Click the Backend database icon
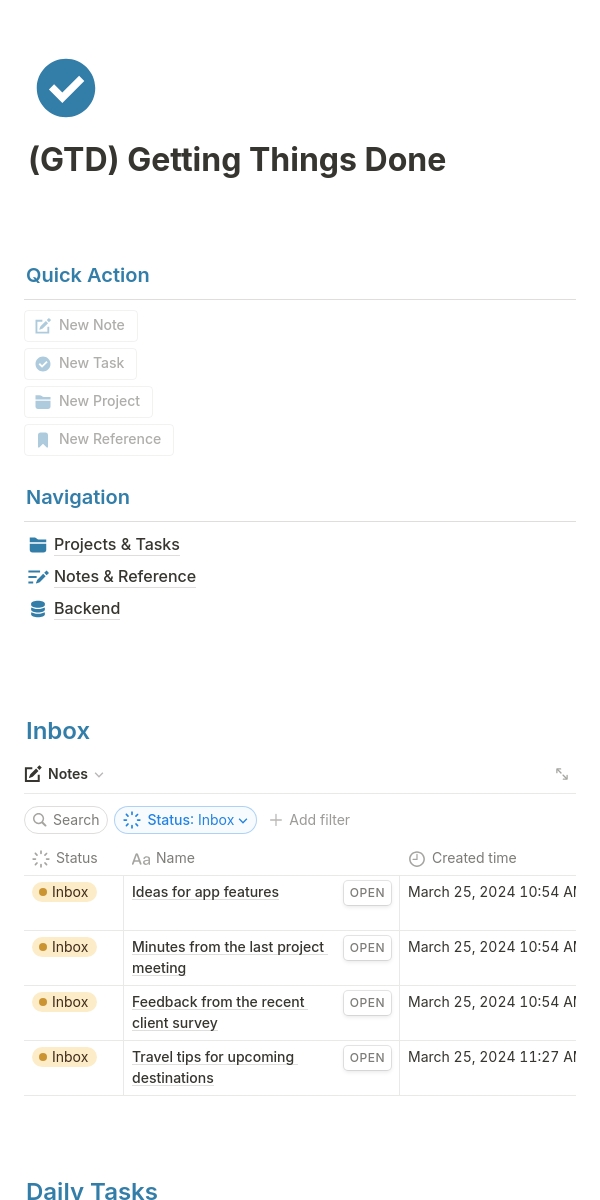The width and height of the screenshot is (600, 1200). tap(38, 609)
